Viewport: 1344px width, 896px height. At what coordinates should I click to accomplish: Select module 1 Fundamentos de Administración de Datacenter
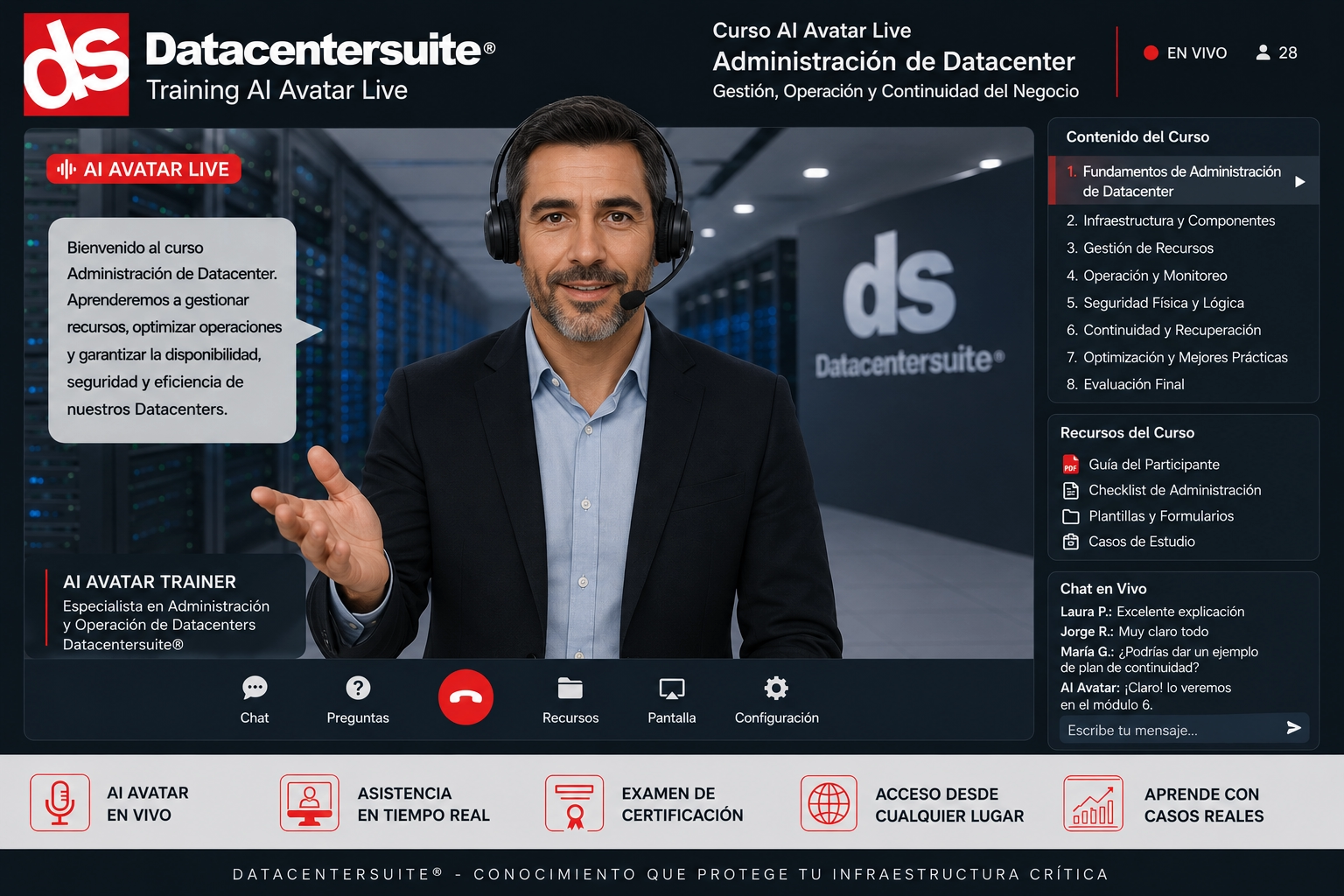point(1183,181)
